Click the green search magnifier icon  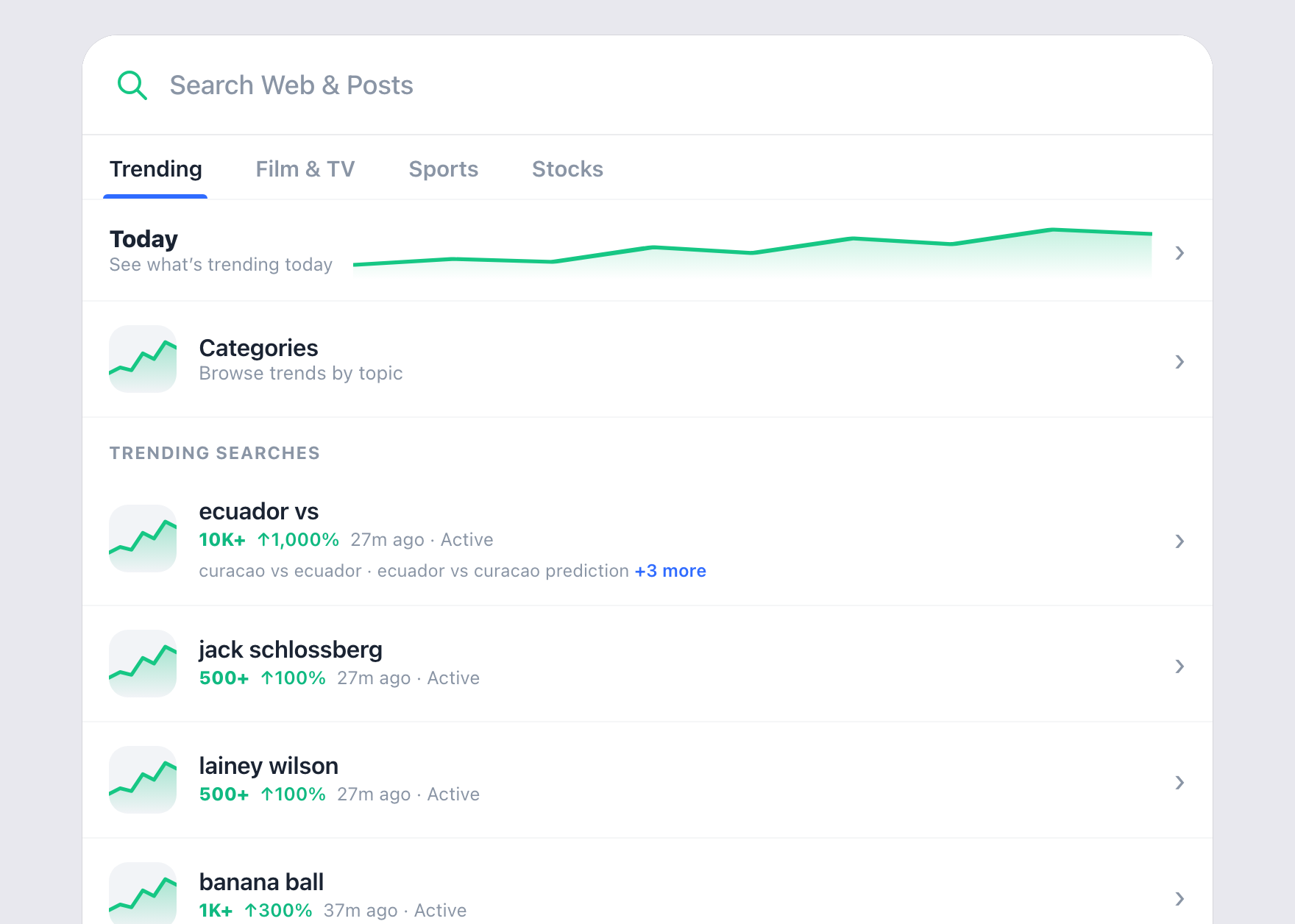click(132, 85)
